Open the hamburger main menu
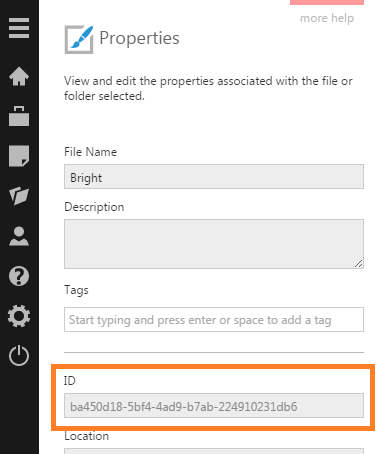 [x=19, y=28]
